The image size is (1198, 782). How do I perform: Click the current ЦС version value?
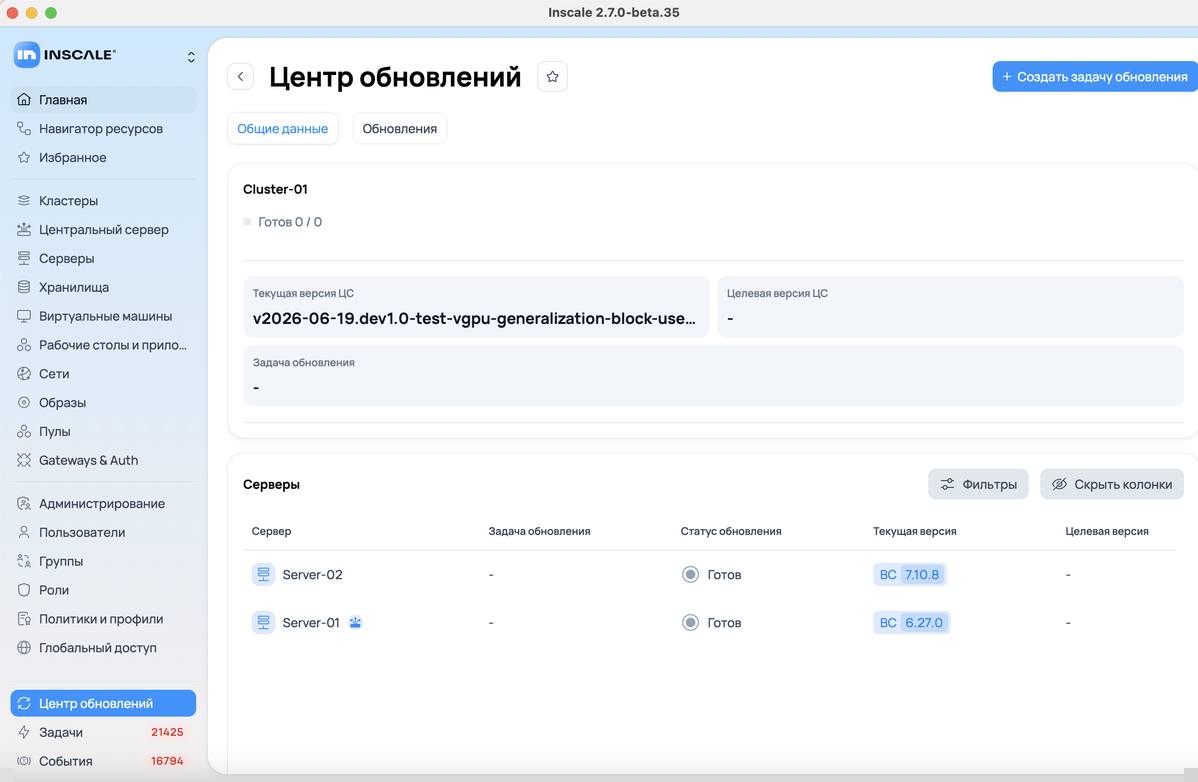[x=474, y=318]
